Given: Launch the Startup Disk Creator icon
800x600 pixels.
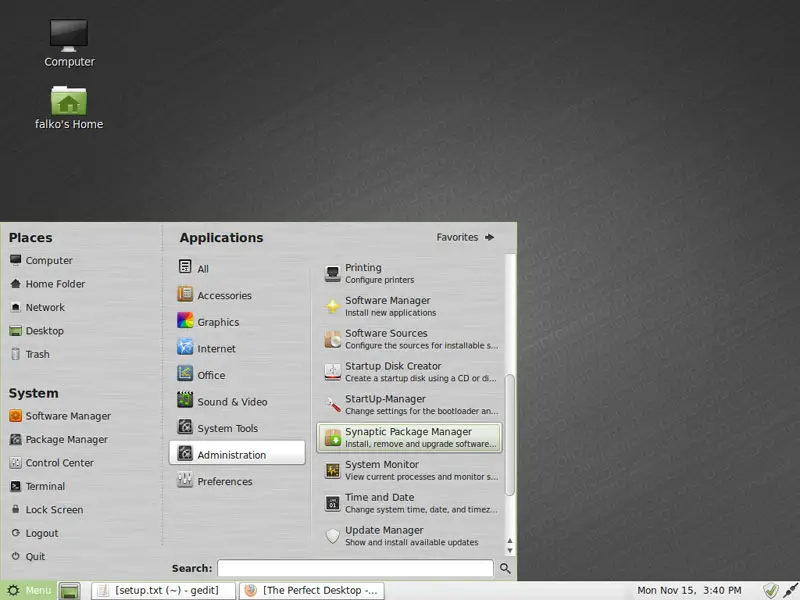Looking at the screenshot, I should tap(334, 372).
